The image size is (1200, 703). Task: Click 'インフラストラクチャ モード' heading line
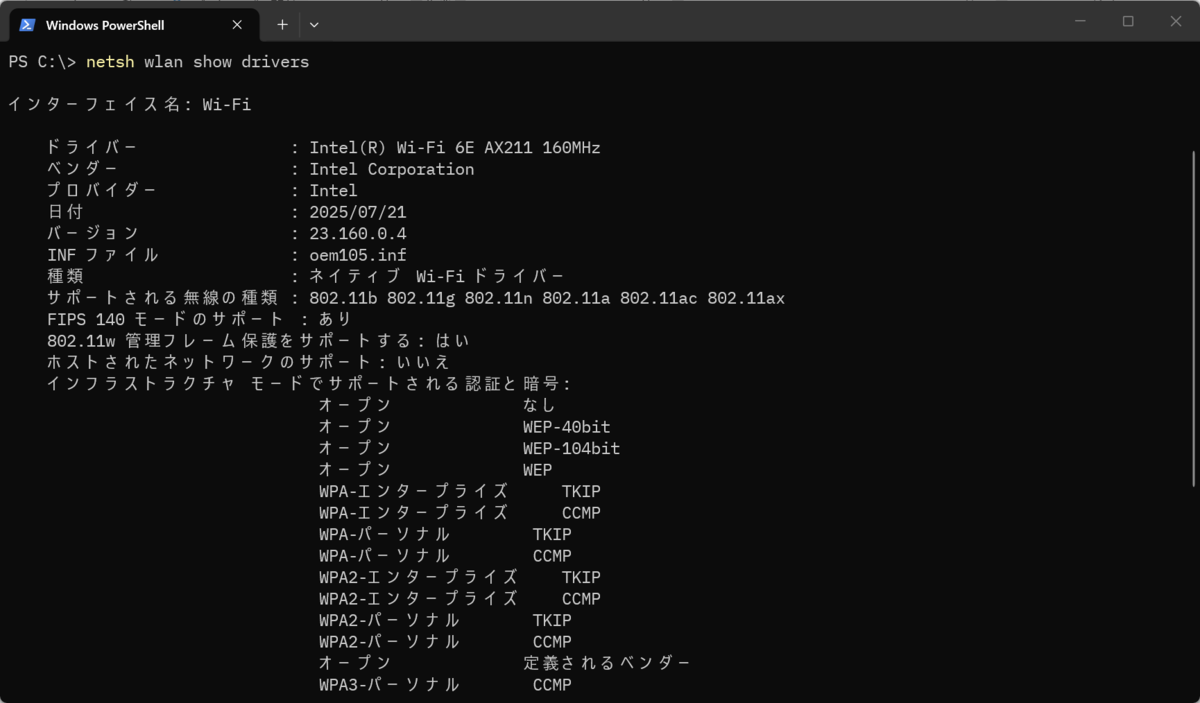click(309, 383)
